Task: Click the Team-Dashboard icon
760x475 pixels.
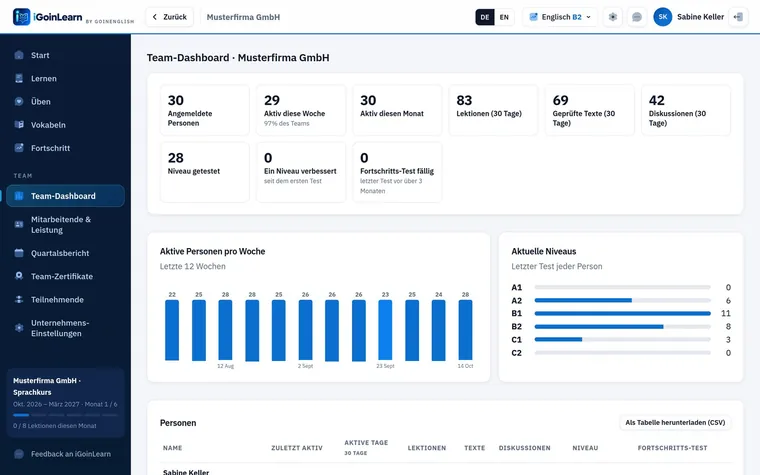Action: pyautogui.click(x=19, y=196)
